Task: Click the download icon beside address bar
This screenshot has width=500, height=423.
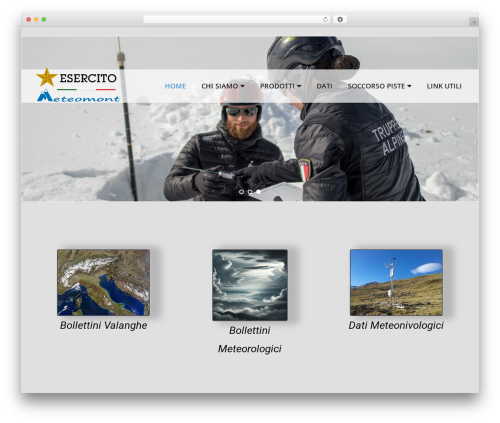Action: [x=340, y=20]
